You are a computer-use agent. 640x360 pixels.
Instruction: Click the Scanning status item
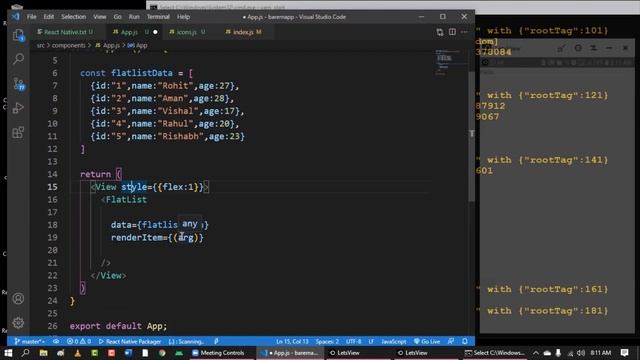pos(186,341)
